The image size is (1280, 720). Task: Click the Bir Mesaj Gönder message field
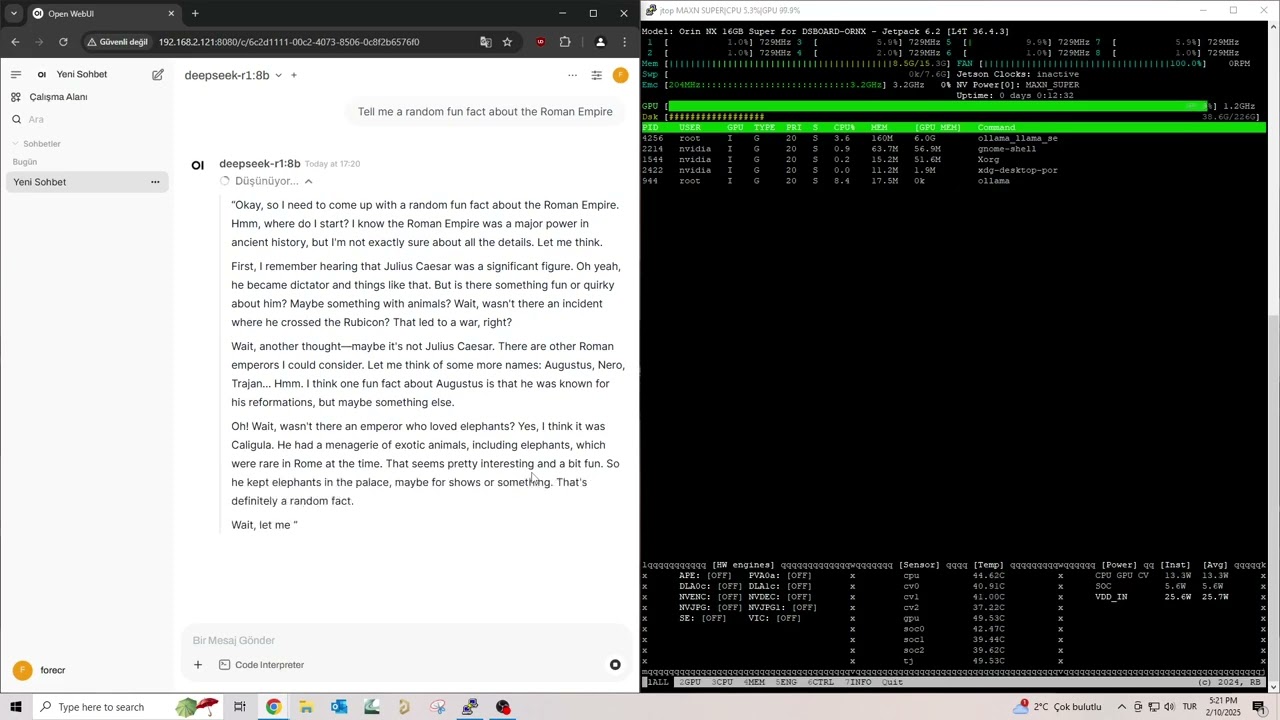[x=405, y=640]
